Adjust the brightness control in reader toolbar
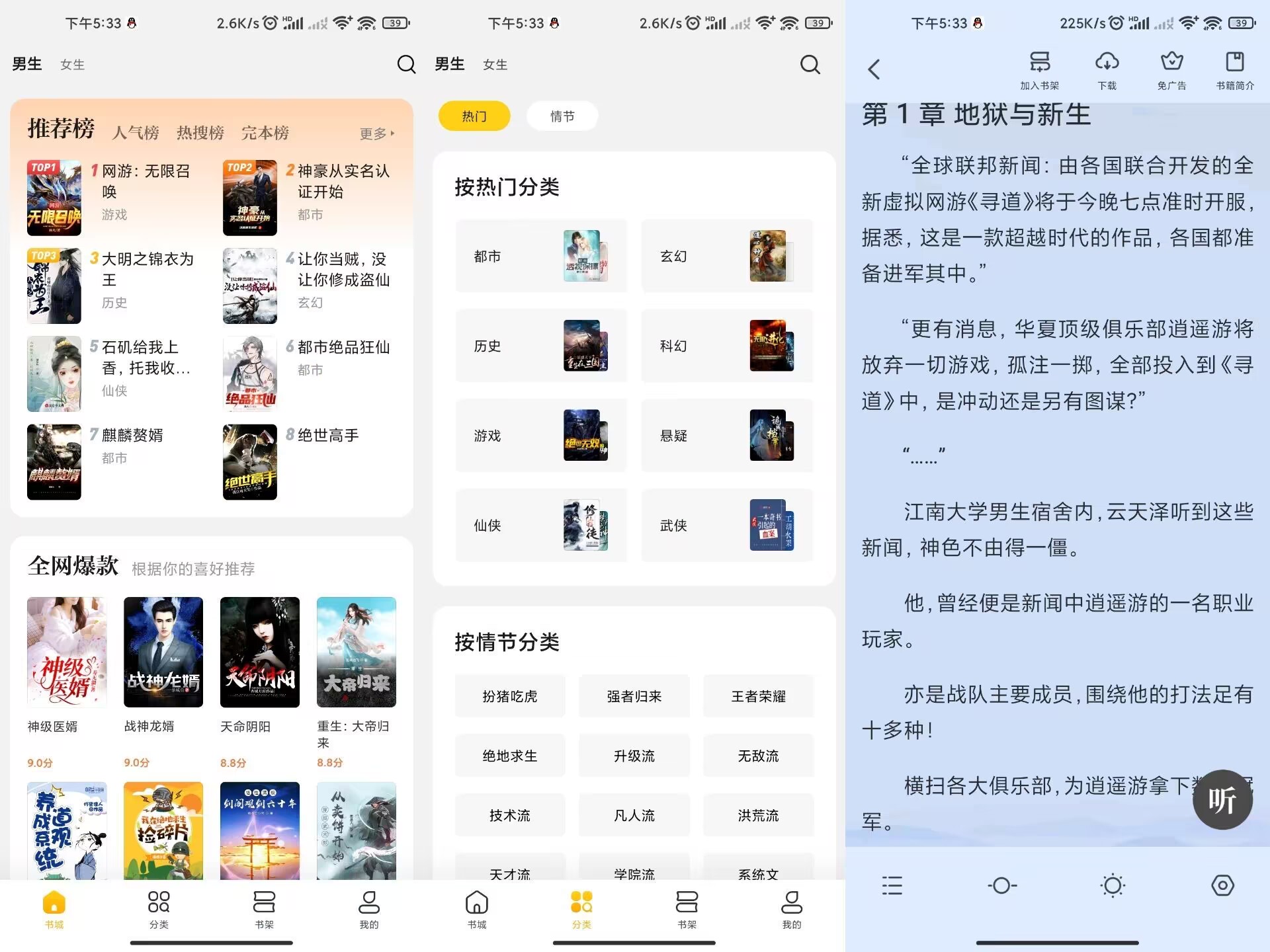Image resolution: width=1270 pixels, height=952 pixels. (1113, 886)
